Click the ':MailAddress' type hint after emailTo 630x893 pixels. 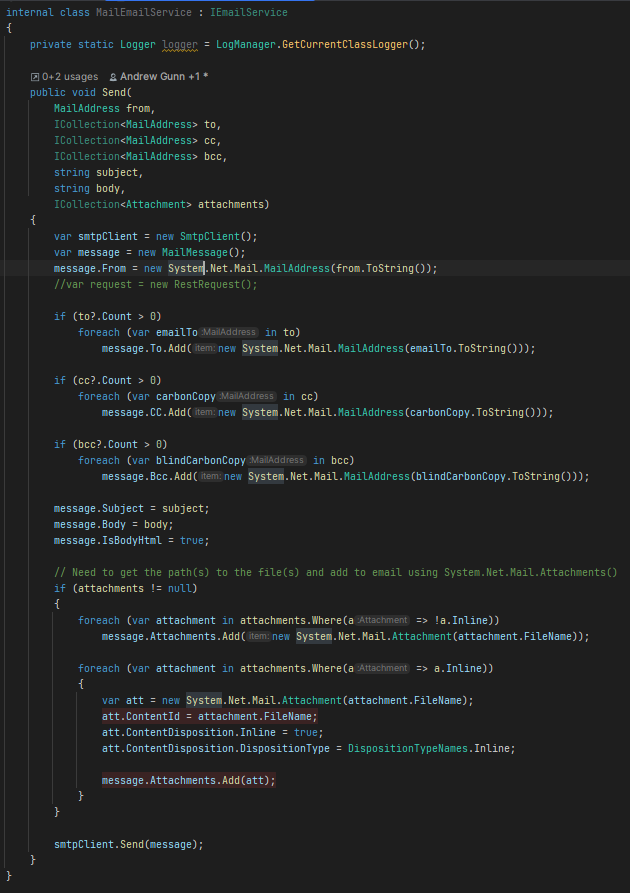coord(229,332)
